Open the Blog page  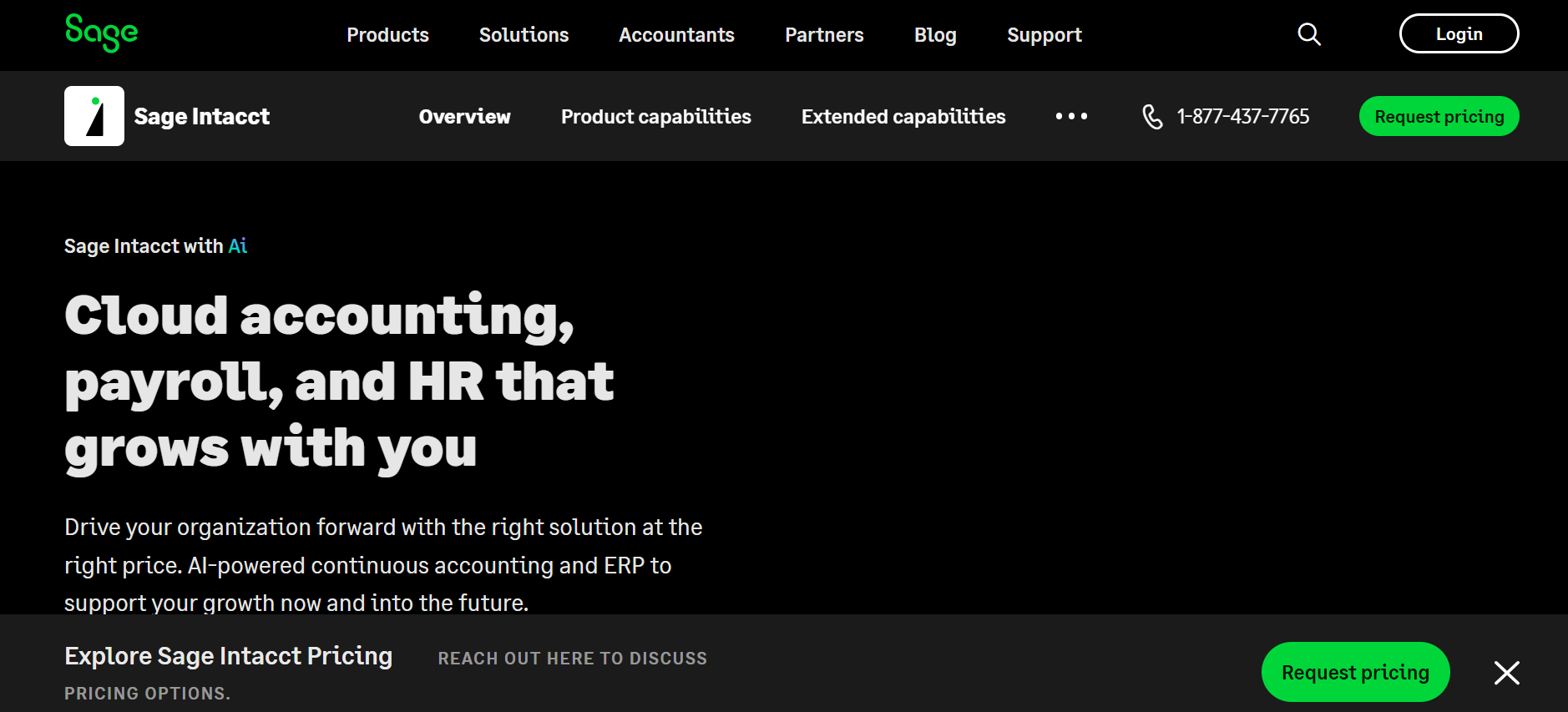[935, 35]
